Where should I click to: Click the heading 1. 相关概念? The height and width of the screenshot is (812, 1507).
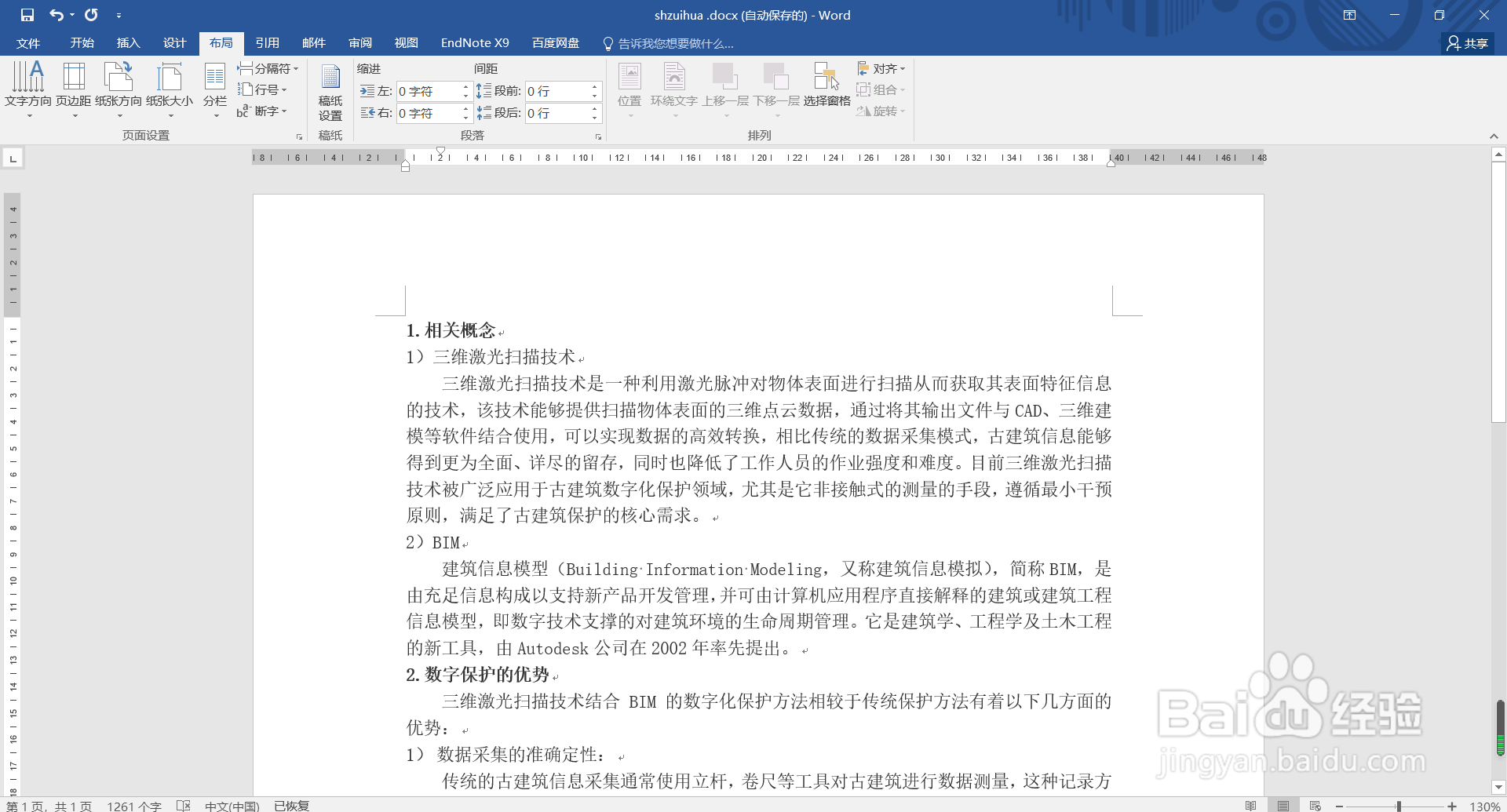pyautogui.click(x=451, y=330)
